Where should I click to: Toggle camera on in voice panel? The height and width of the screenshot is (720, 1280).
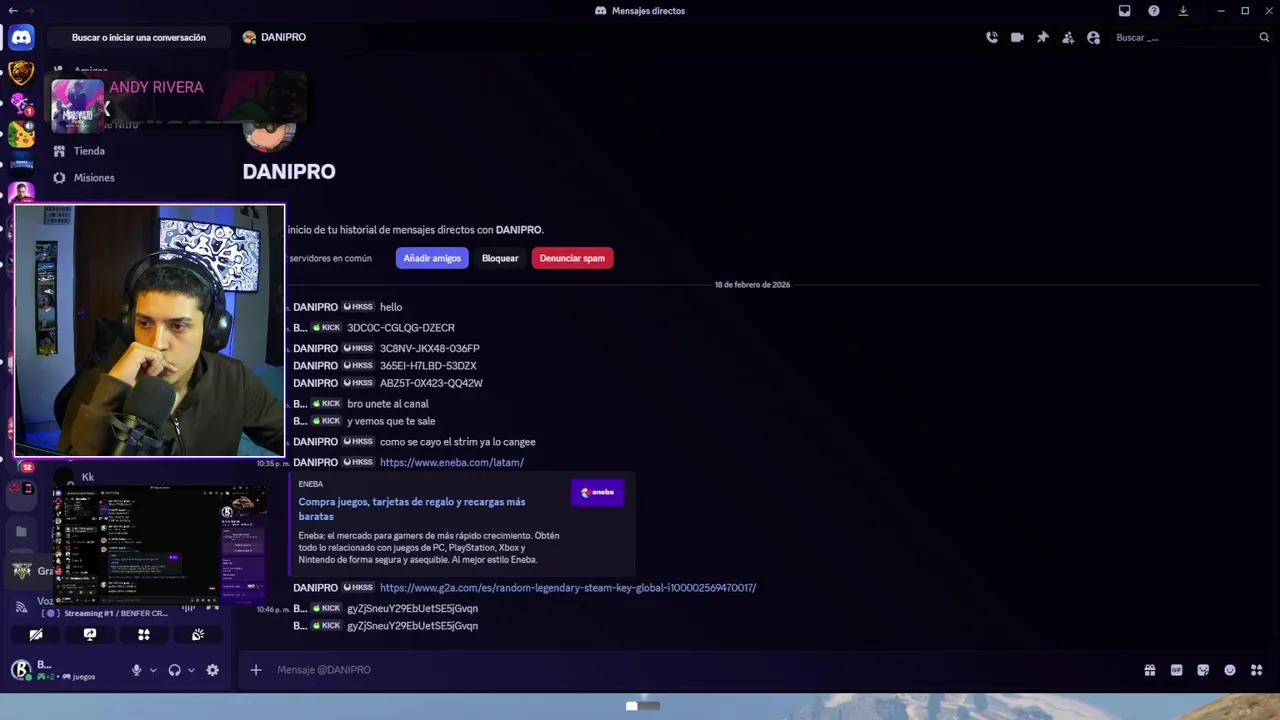(36, 634)
